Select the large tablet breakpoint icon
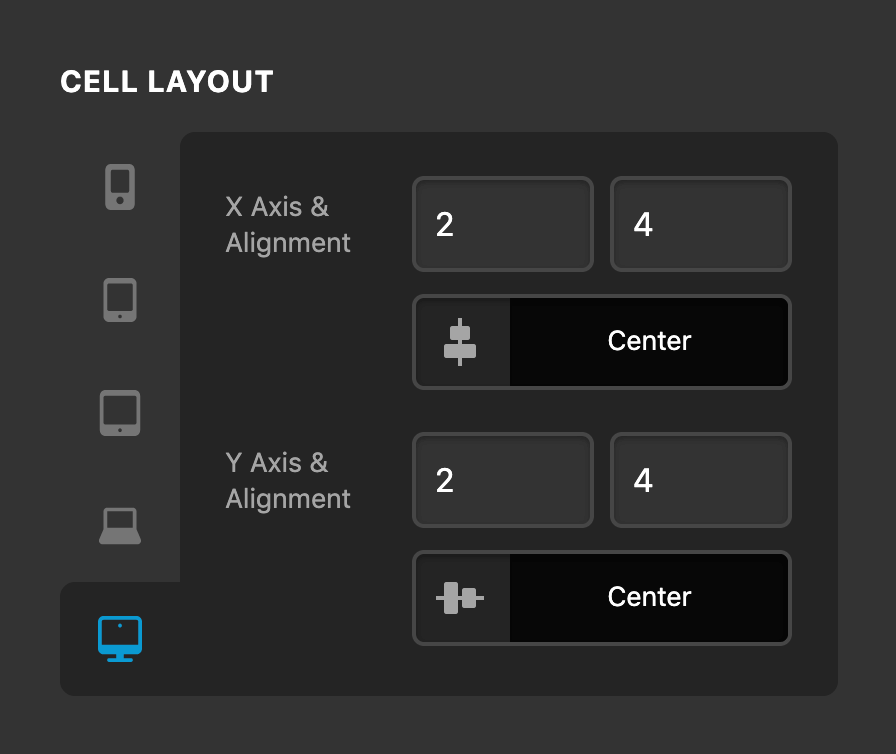The height and width of the screenshot is (754, 896). pos(120,413)
